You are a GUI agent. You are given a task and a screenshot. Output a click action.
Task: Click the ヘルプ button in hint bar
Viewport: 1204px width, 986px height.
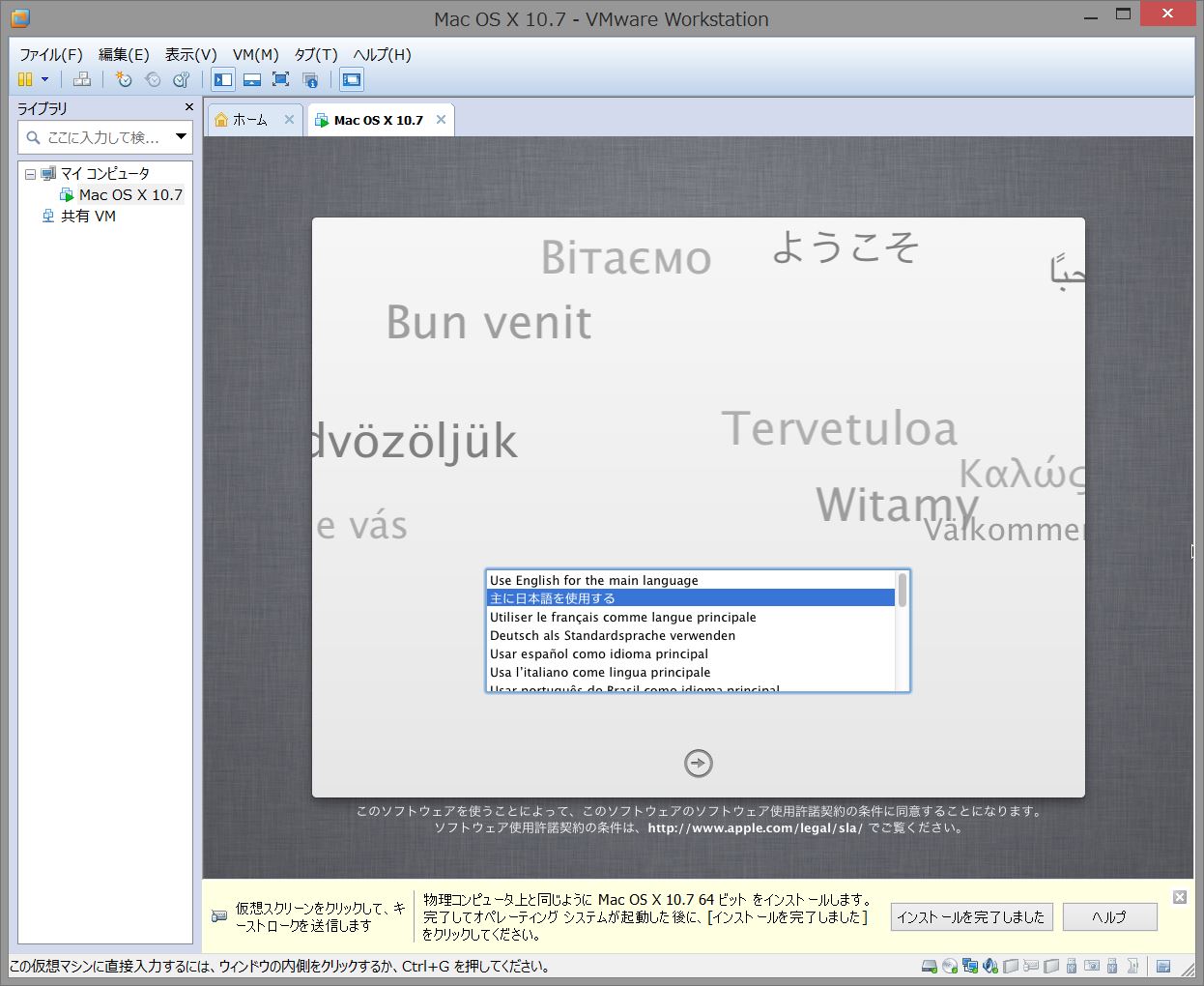click(1109, 917)
